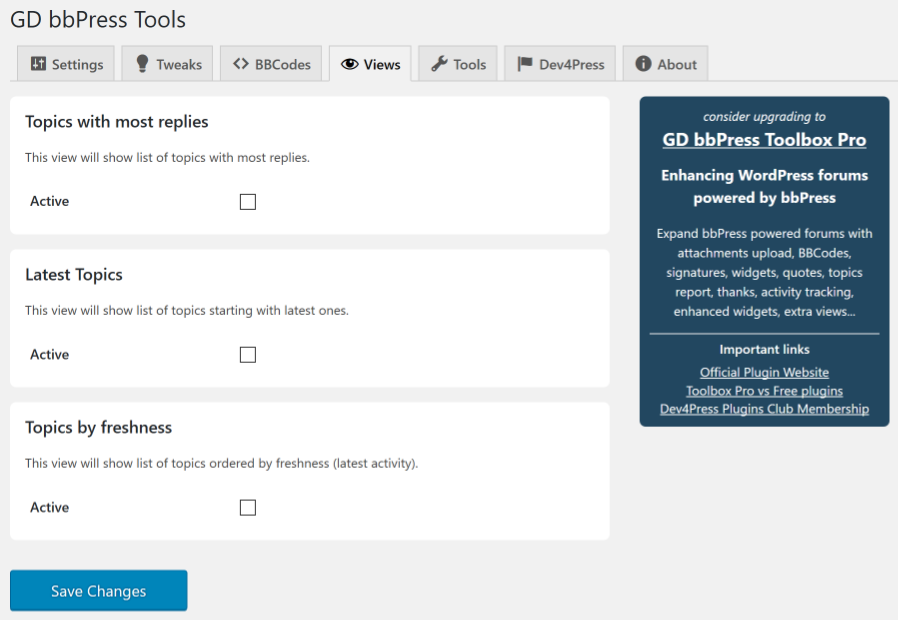Open the Settings tab
The height and width of the screenshot is (620, 898).
click(x=66, y=64)
